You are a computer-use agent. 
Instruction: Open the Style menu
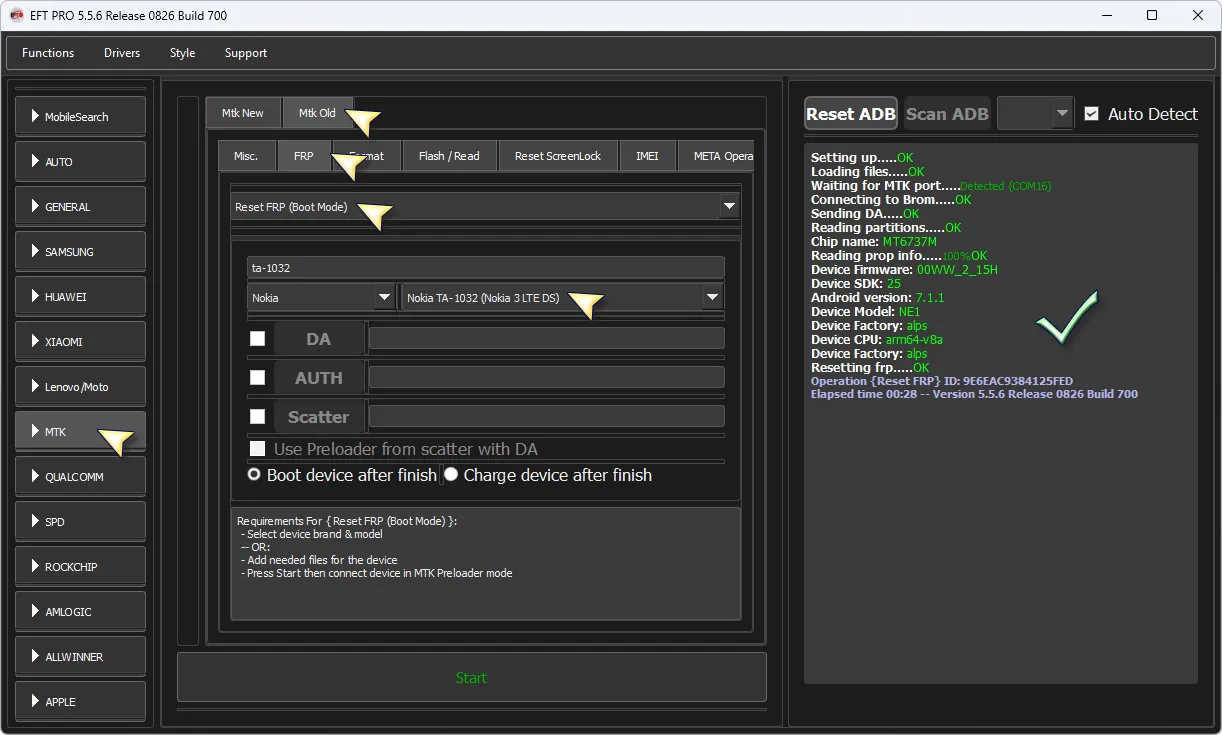182,53
